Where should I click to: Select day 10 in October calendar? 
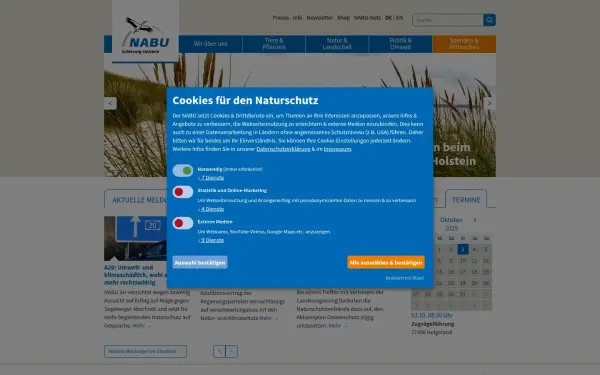pyautogui.click(x=463, y=261)
